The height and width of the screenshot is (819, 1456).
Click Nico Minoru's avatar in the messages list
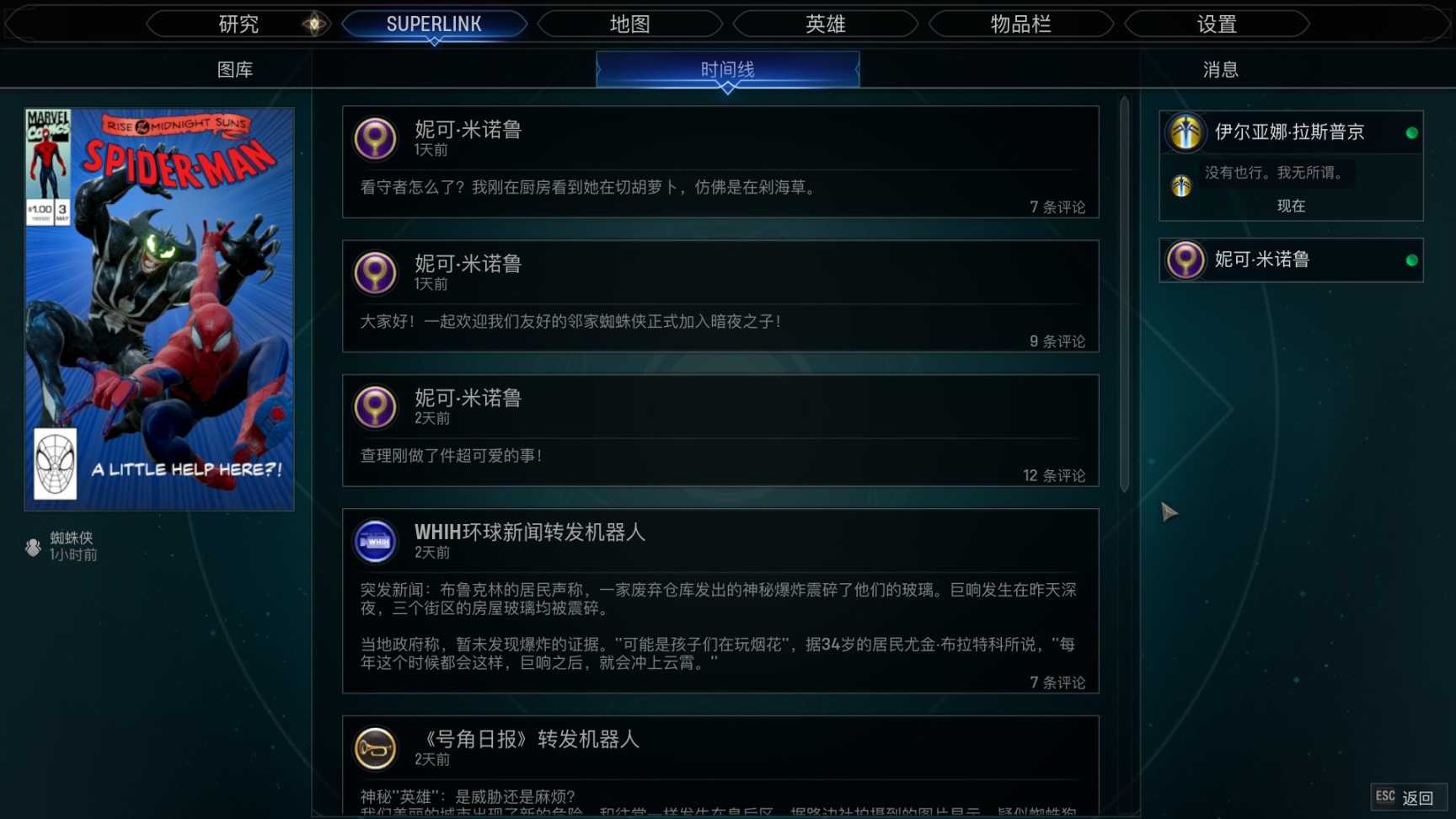pyautogui.click(x=1186, y=260)
